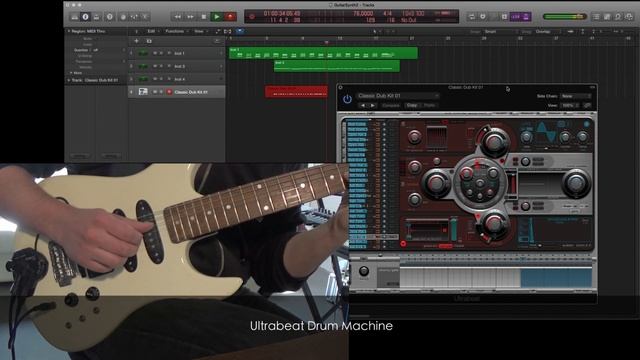This screenshot has width=640, height=360.
Task: Select the Inst 1 track header
Action: point(176,53)
